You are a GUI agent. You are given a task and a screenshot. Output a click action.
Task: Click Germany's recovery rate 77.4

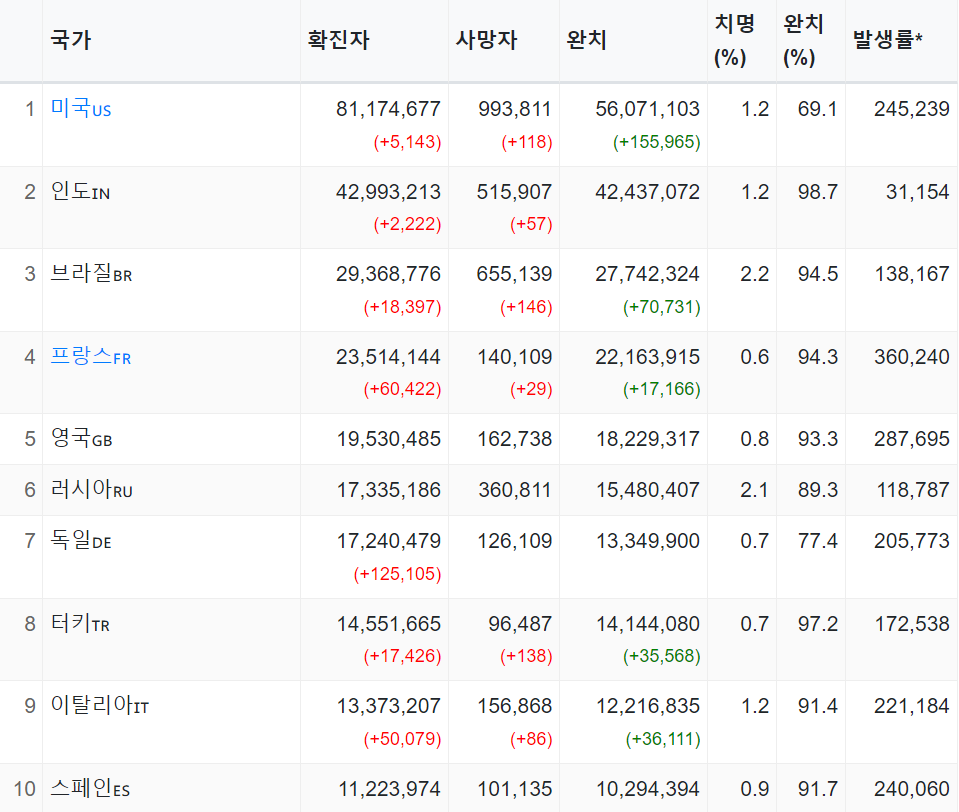coord(818,541)
